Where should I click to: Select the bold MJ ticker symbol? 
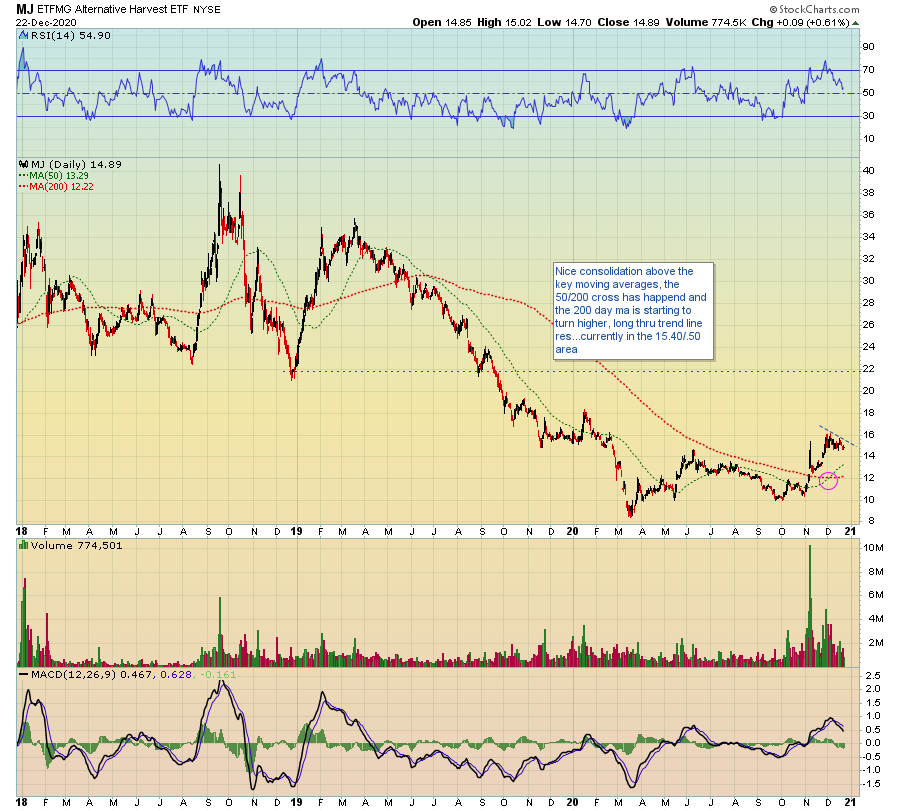point(25,9)
